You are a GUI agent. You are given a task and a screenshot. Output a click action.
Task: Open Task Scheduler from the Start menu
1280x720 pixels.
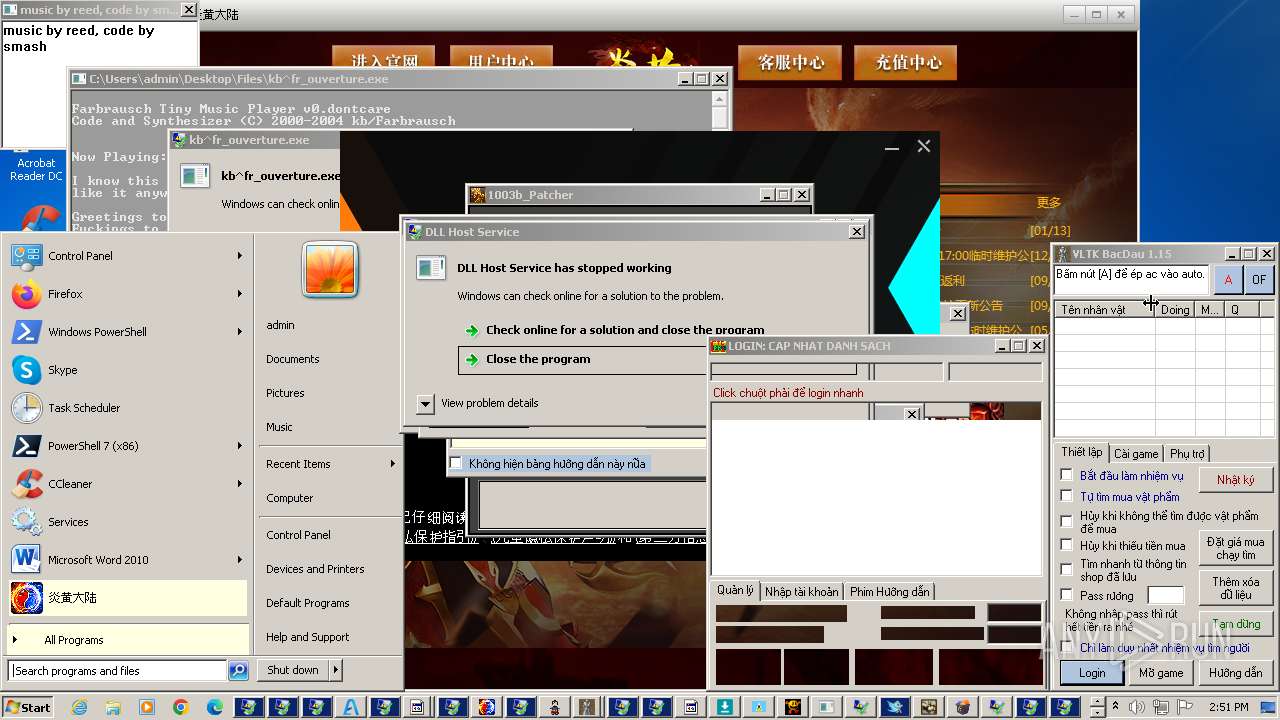coord(127,408)
